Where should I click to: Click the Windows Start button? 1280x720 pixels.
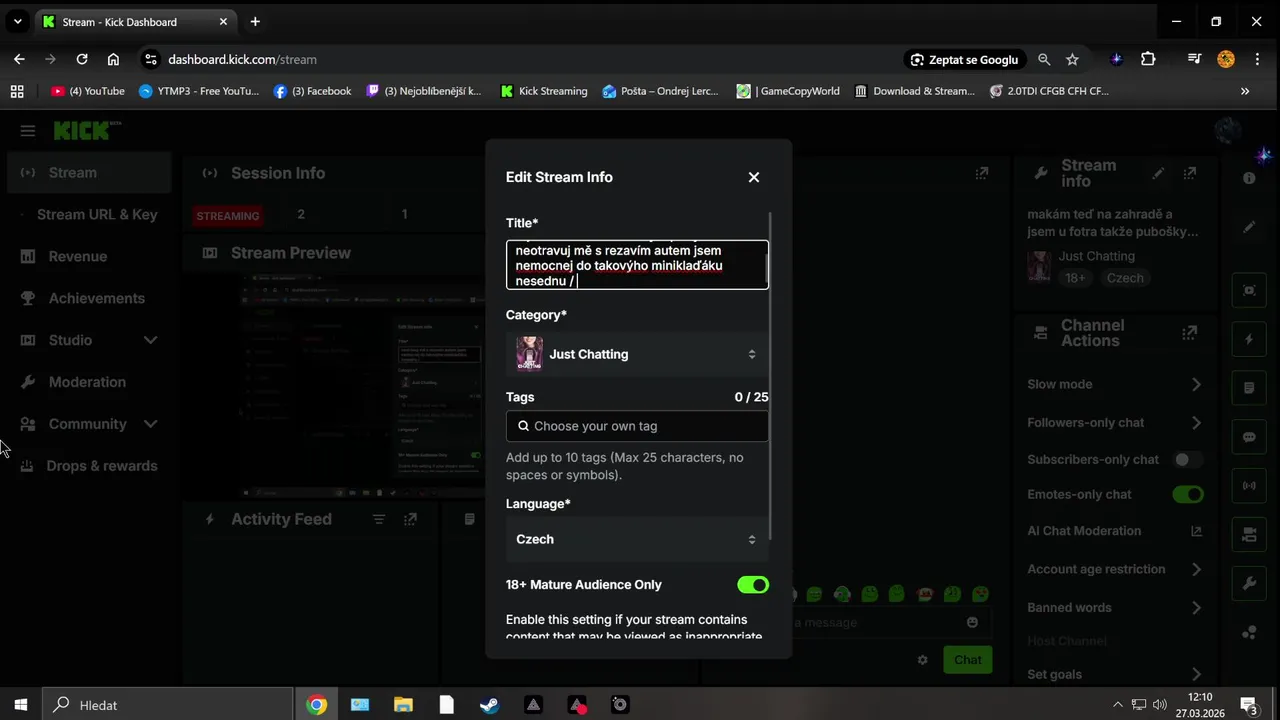21,705
